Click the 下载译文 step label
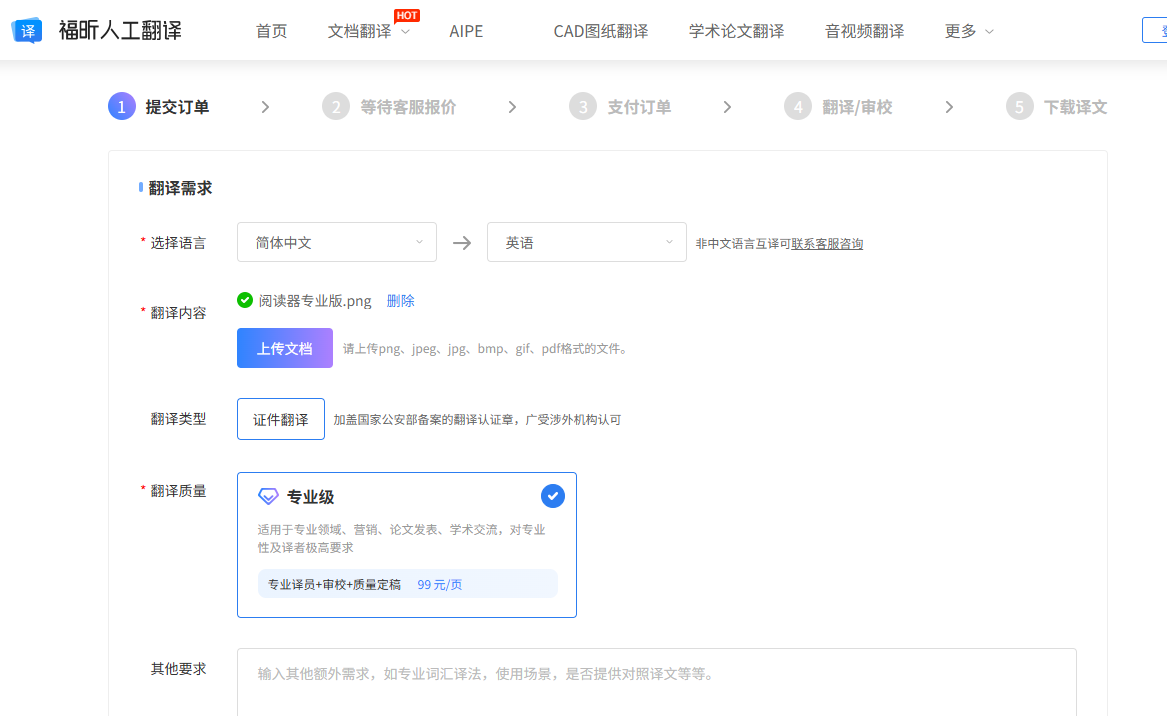 [1075, 107]
